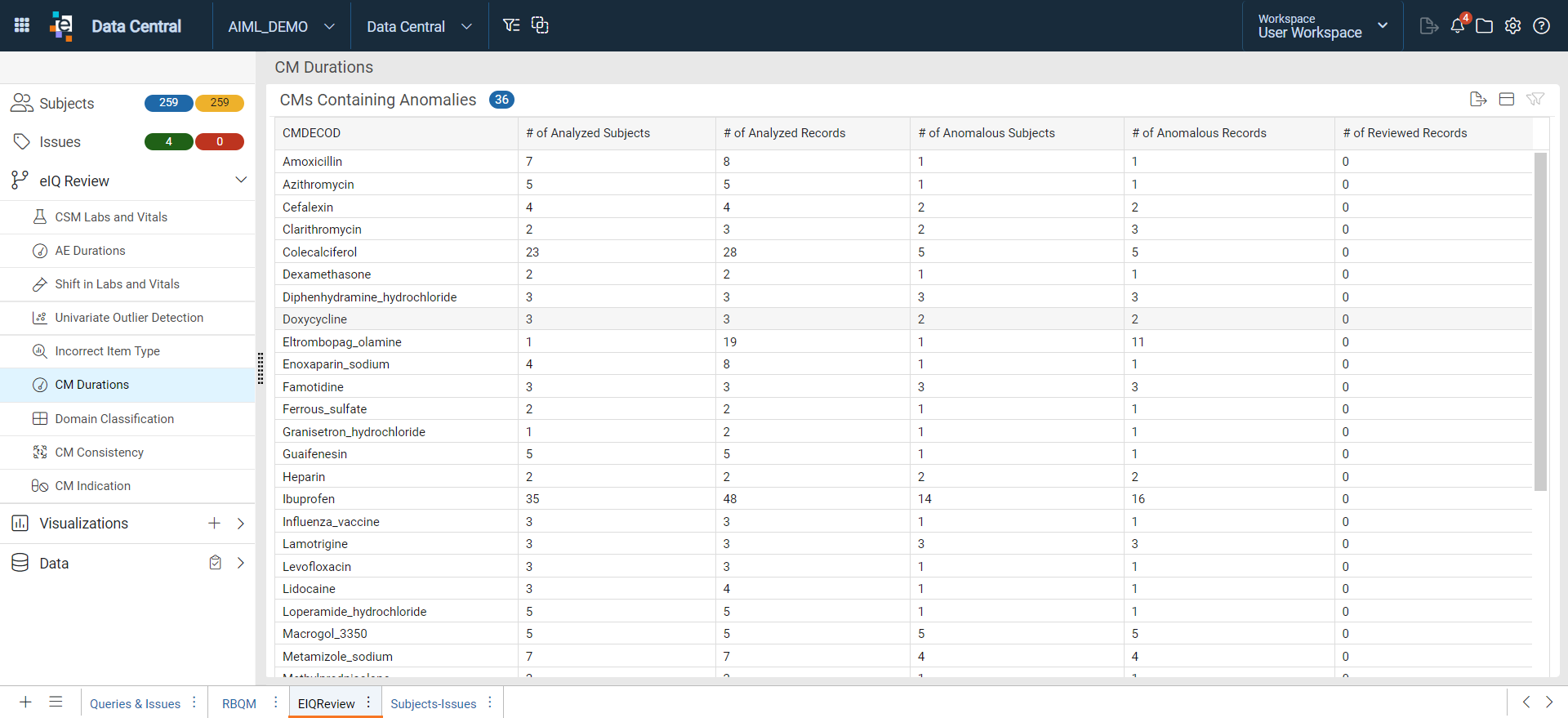Click the notifications bell icon

[1458, 26]
